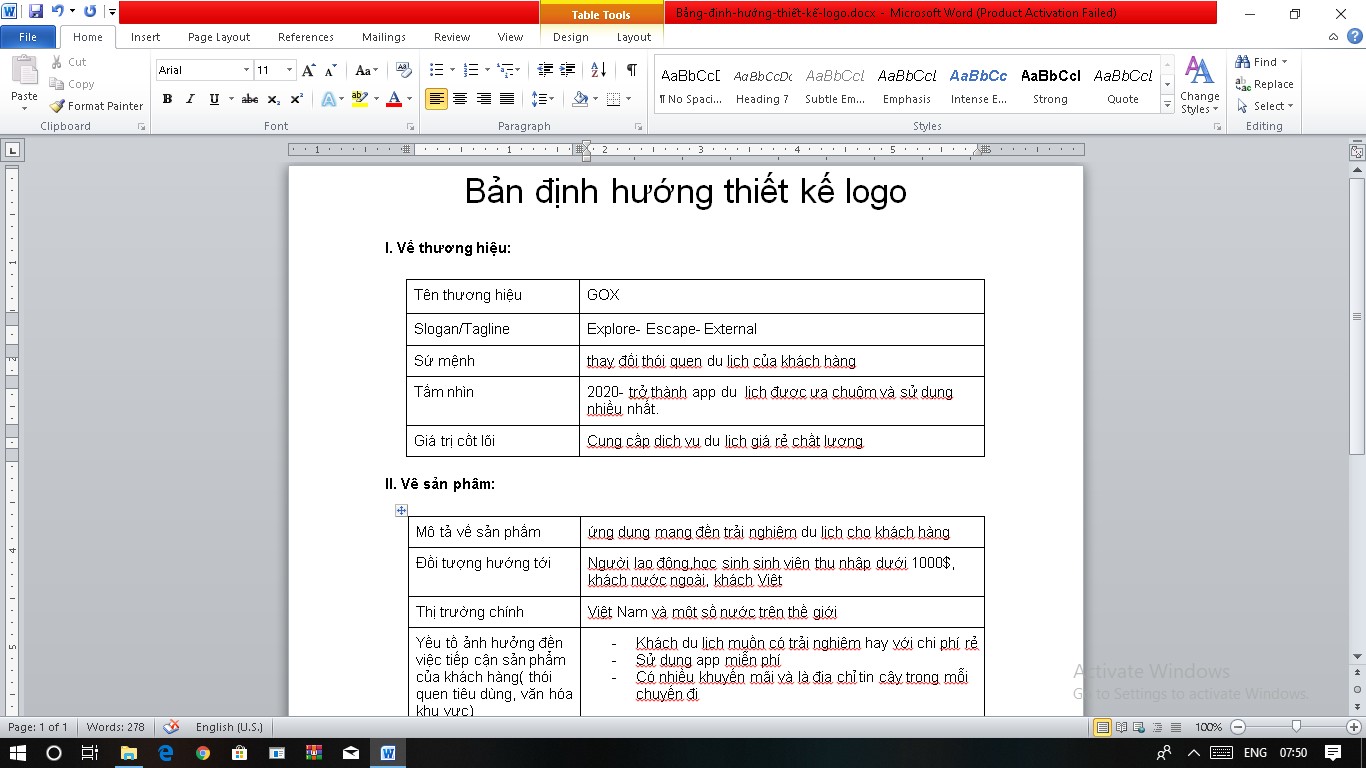Image resolution: width=1366 pixels, height=768 pixels.
Task: Open bullets list dropdown arrow
Action: click(x=451, y=70)
